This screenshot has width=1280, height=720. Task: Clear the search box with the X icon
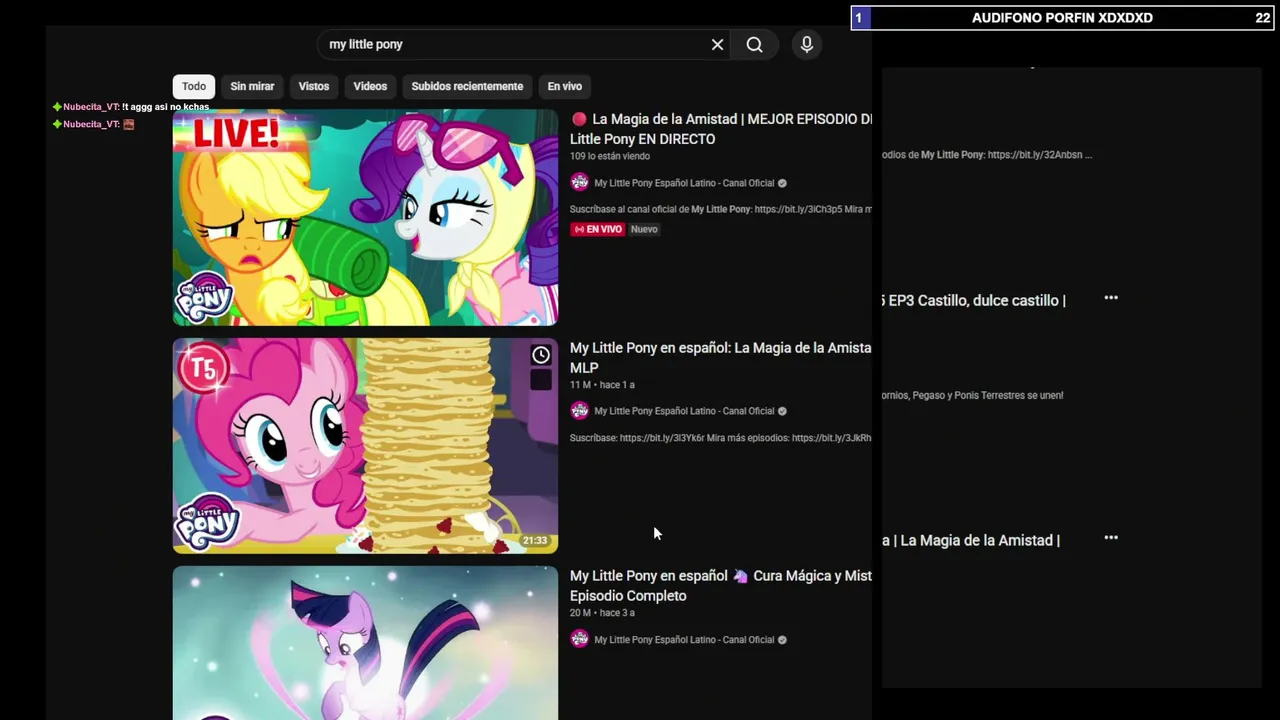[x=717, y=44]
